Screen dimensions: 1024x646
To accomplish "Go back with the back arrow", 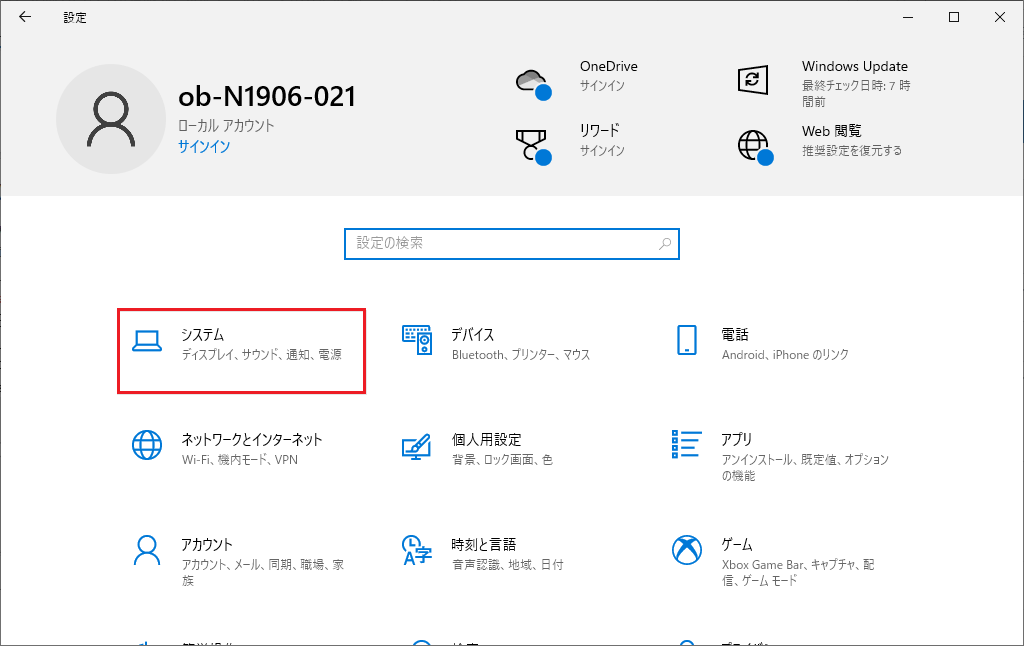I will point(25,17).
